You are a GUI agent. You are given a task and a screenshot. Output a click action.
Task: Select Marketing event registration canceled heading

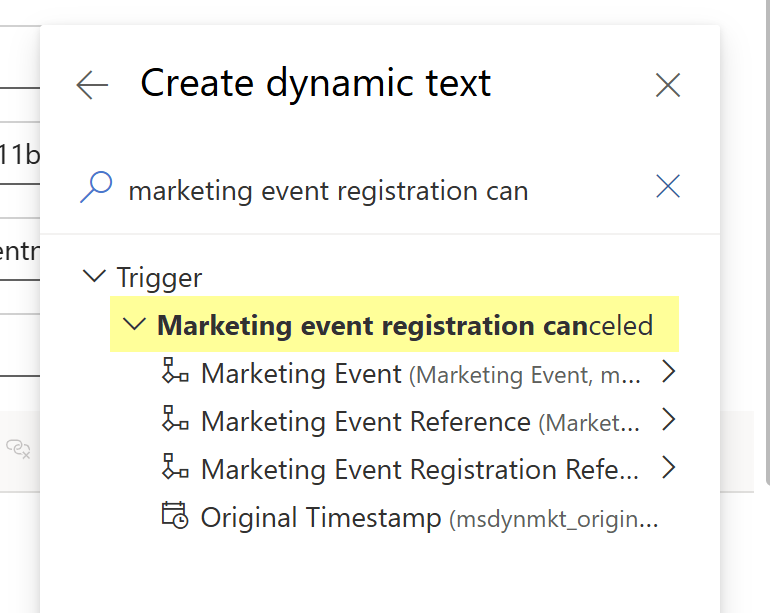tap(405, 325)
